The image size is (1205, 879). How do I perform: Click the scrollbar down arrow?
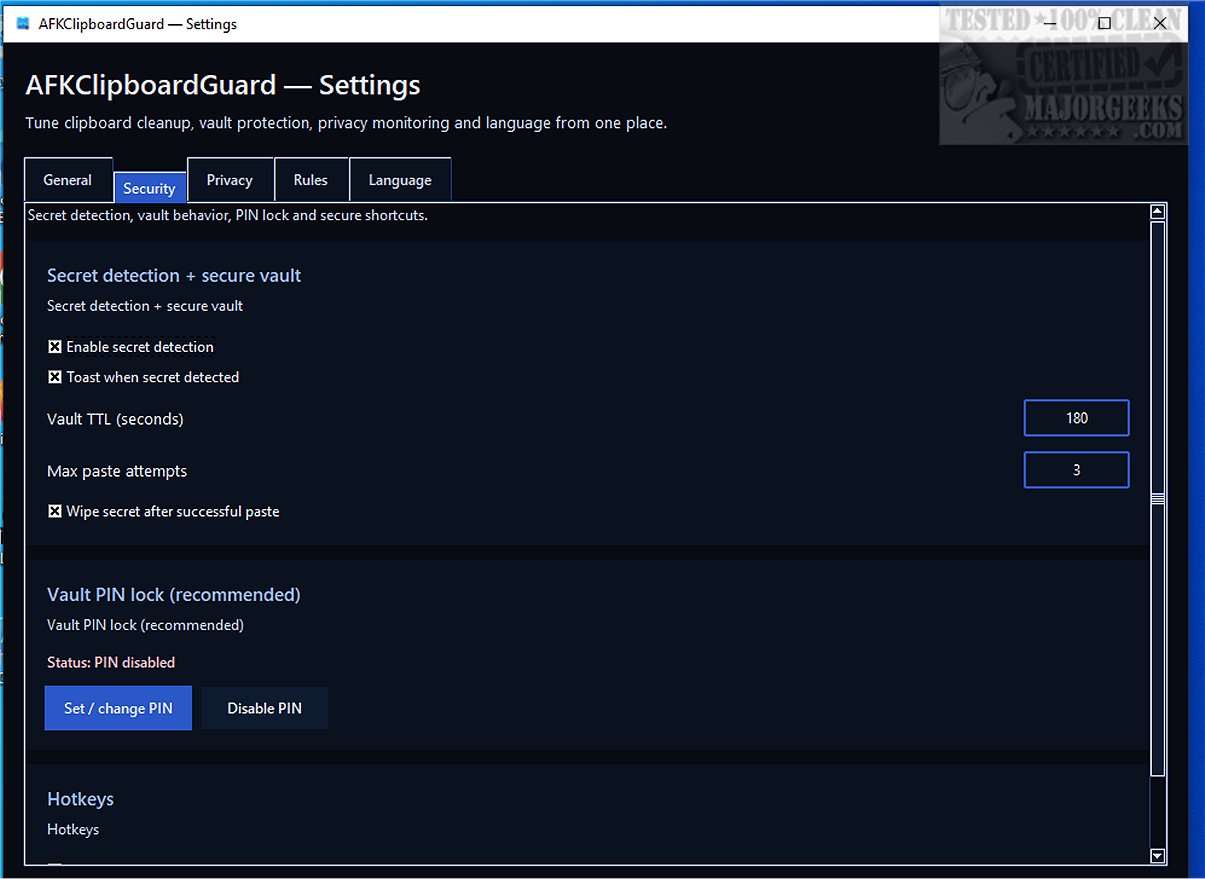1158,856
